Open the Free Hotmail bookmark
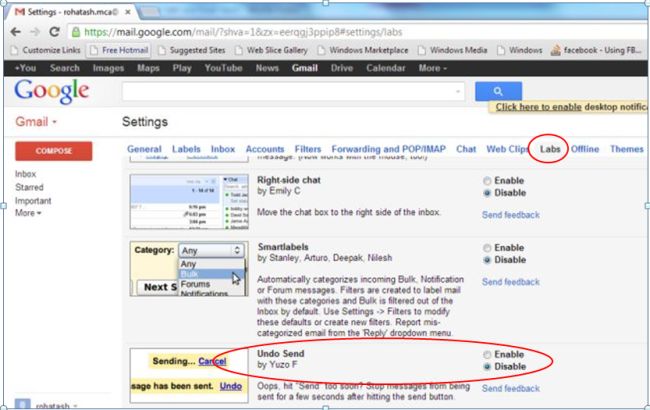 pos(119,50)
